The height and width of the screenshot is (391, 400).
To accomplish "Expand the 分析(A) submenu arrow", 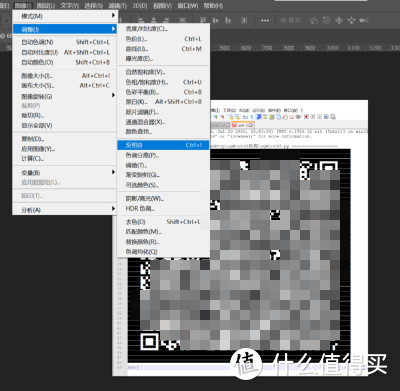I will pos(113,209).
